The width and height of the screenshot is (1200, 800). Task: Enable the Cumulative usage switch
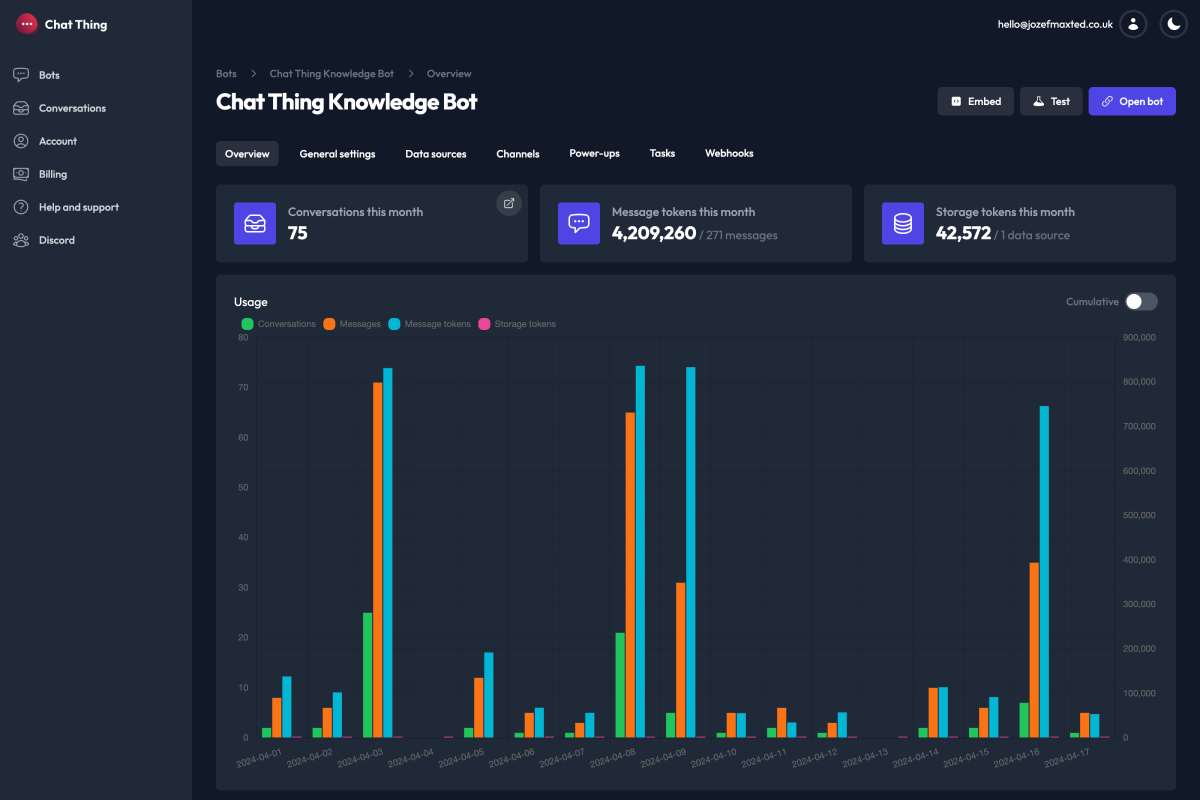(1141, 301)
